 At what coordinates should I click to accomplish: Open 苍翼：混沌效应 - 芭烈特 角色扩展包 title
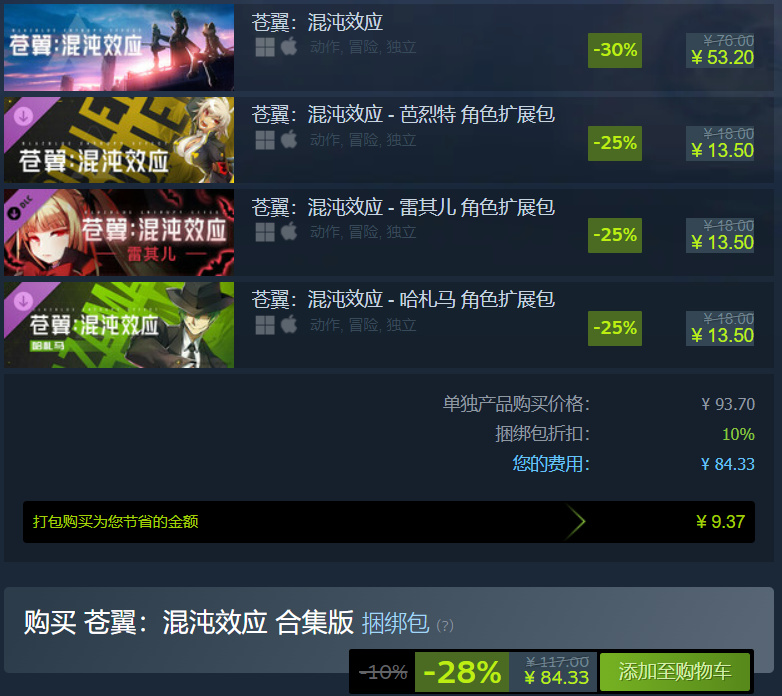403,115
